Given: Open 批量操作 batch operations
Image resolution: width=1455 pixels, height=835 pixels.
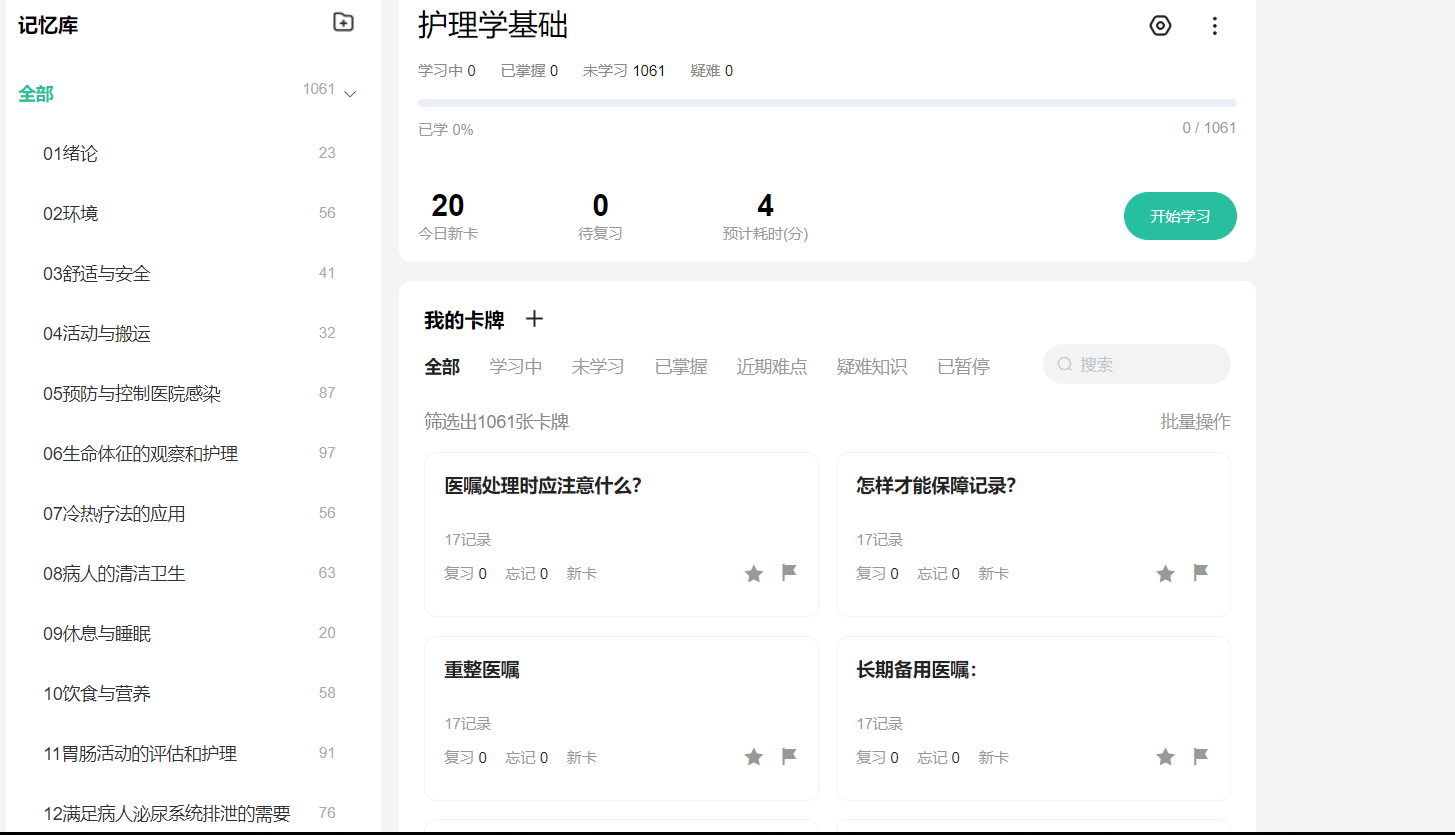Looking at the screenshot, I should (1195, 422).
